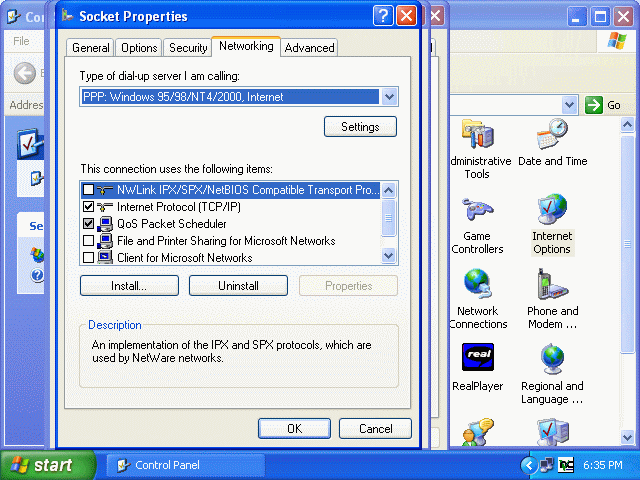Open Regional and Language icon
This screenshot has height=480, width=640.
click(x=552, y=358)
